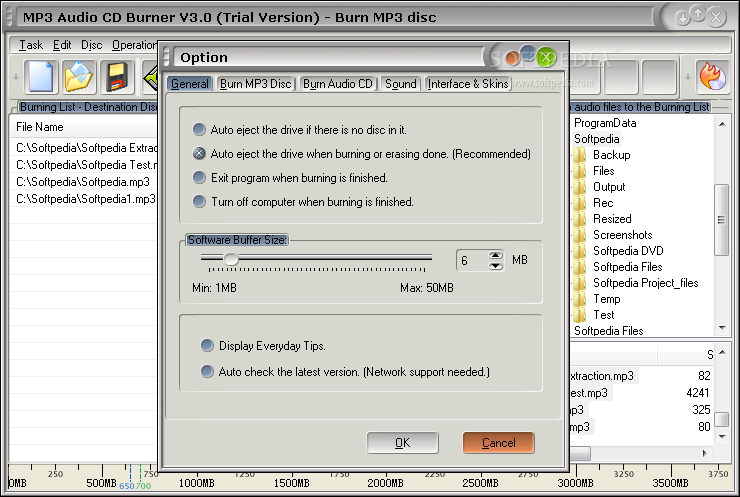The image size is (740, 497).
Task: Click the orange round button in Option title bar
Action: coord(513,58)
